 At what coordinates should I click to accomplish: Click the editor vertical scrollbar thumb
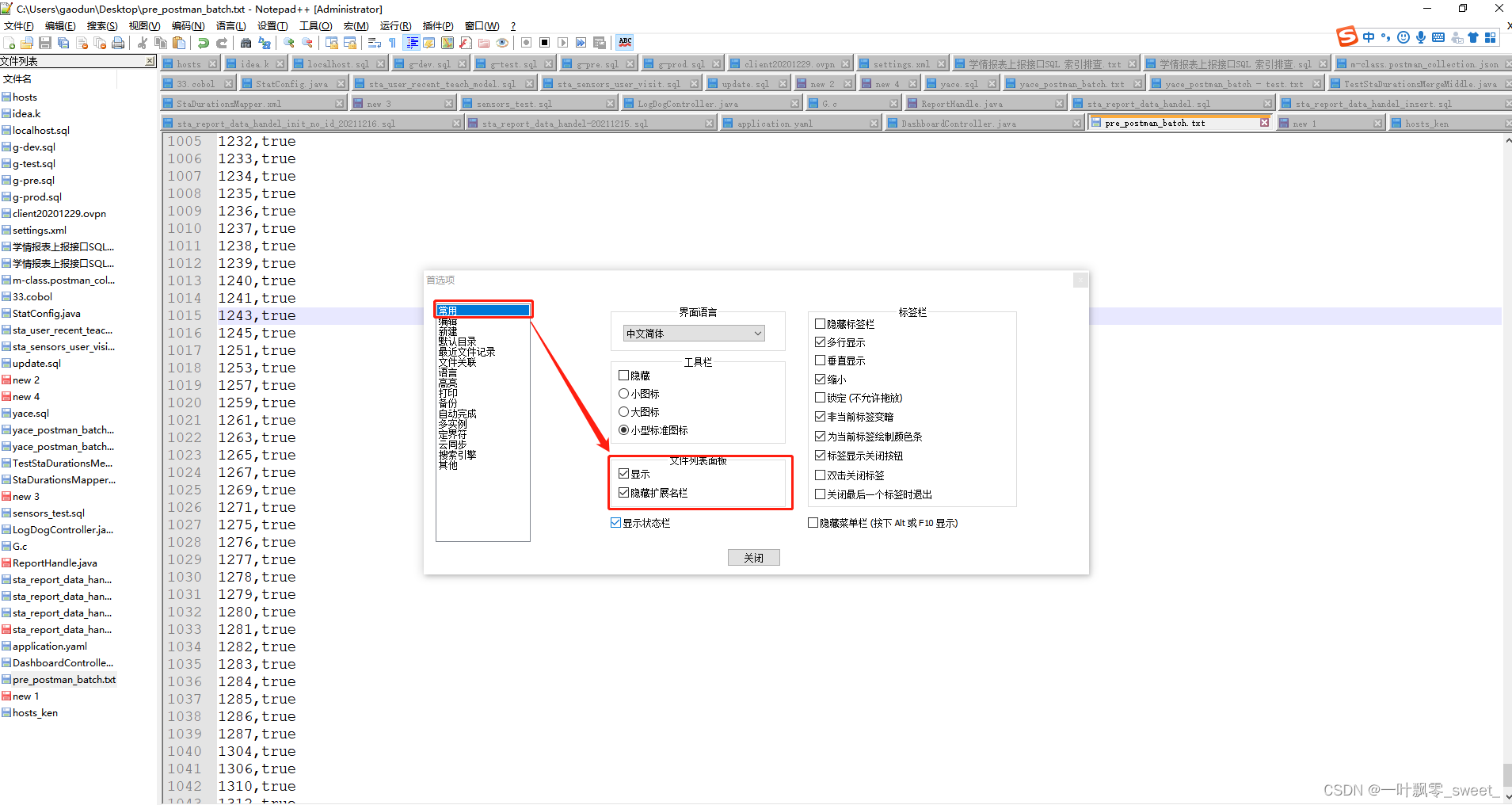1506,775
